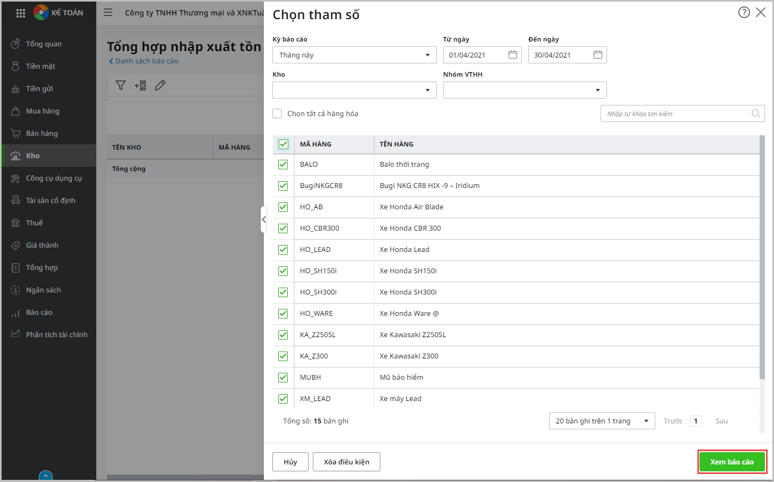The height and width of the screenshot is (482, 774).
Task: Click Trước pagination link
Action: point(673,421)
